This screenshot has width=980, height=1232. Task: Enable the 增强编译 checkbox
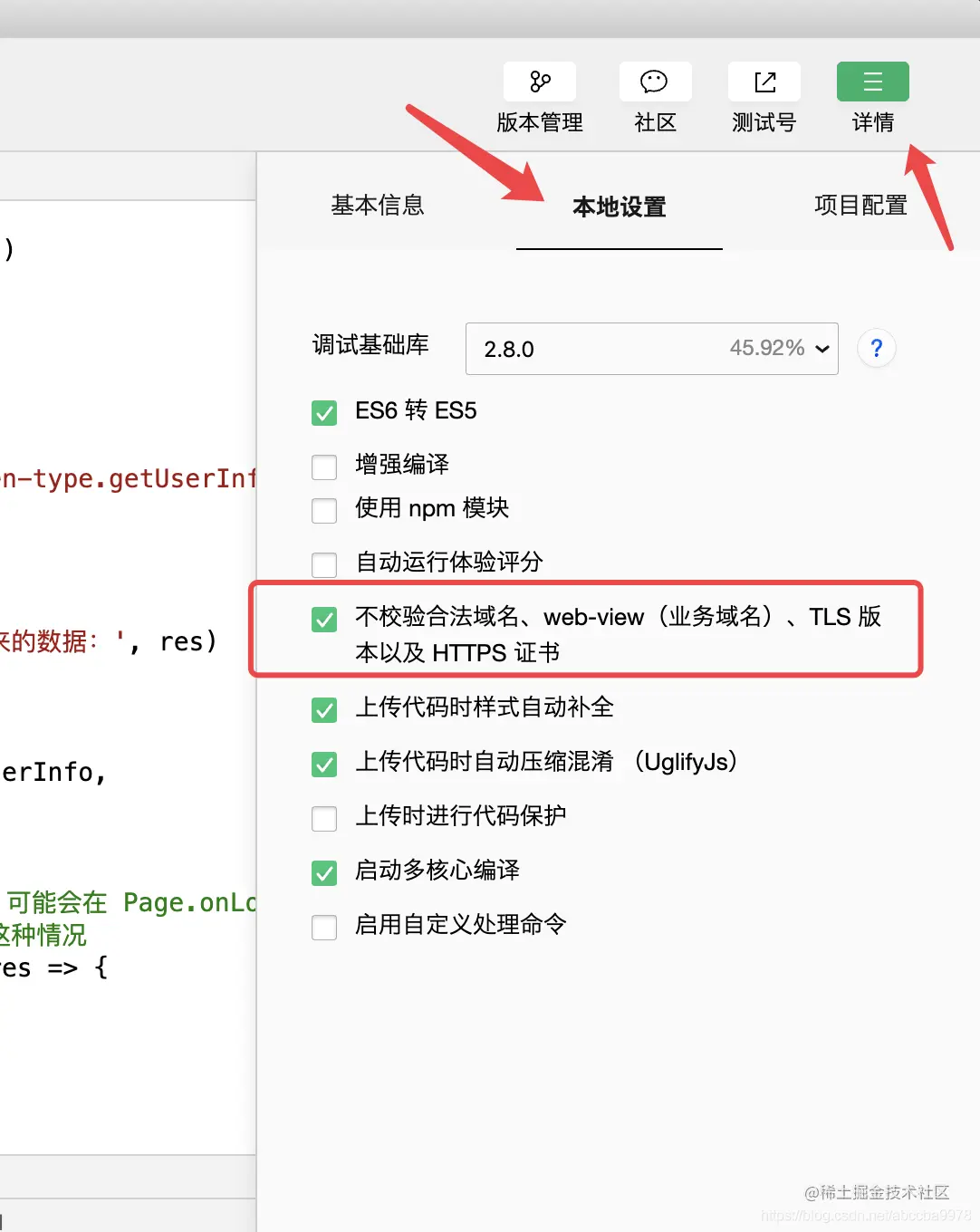coord(324,467)
